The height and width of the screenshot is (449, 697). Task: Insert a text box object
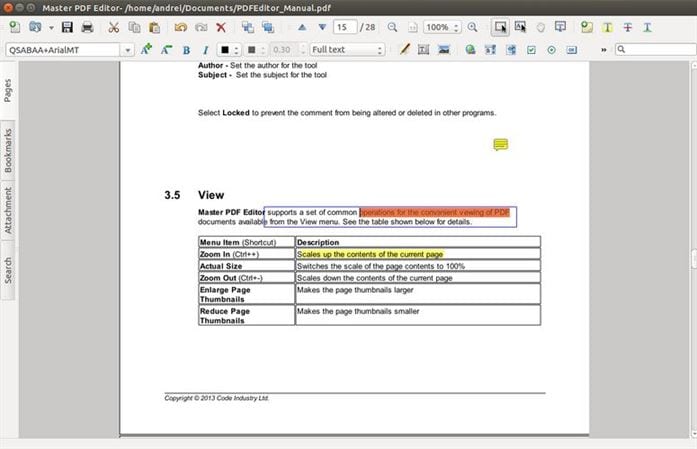[424, 50]
